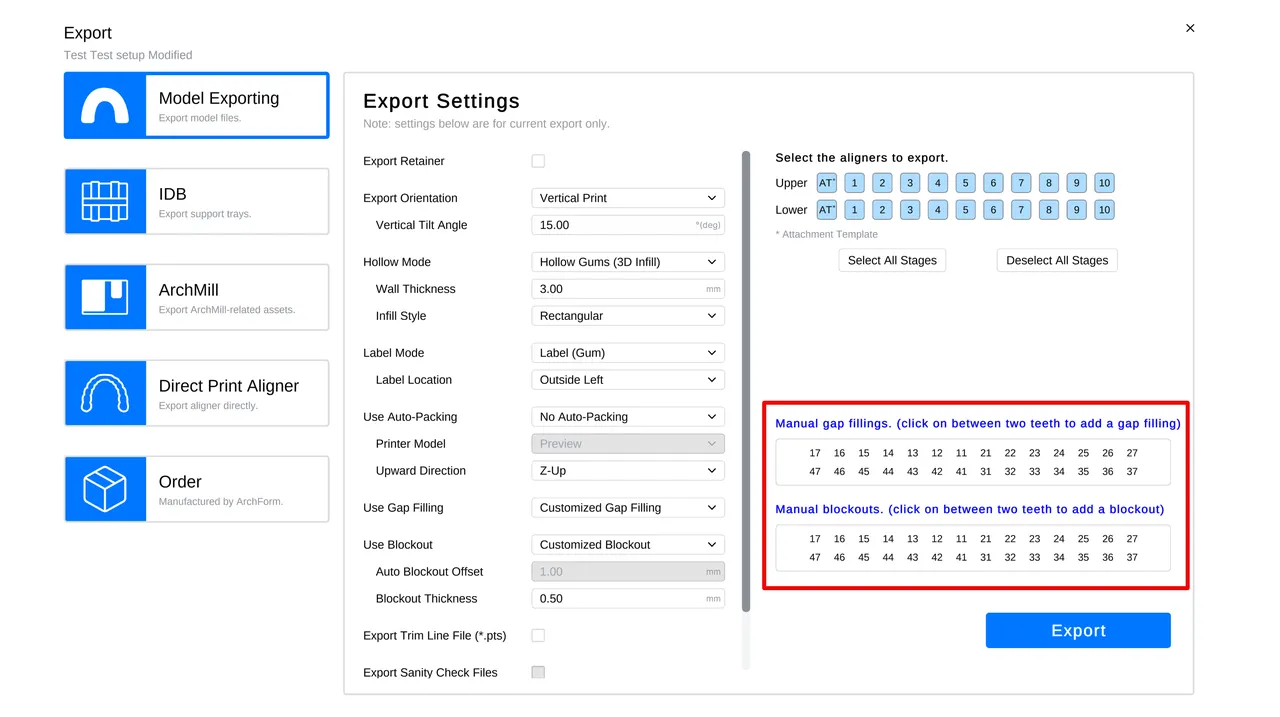1280x717 pixels.
Task: Toggle Lower attachment template AT stage
Action: 826,210
